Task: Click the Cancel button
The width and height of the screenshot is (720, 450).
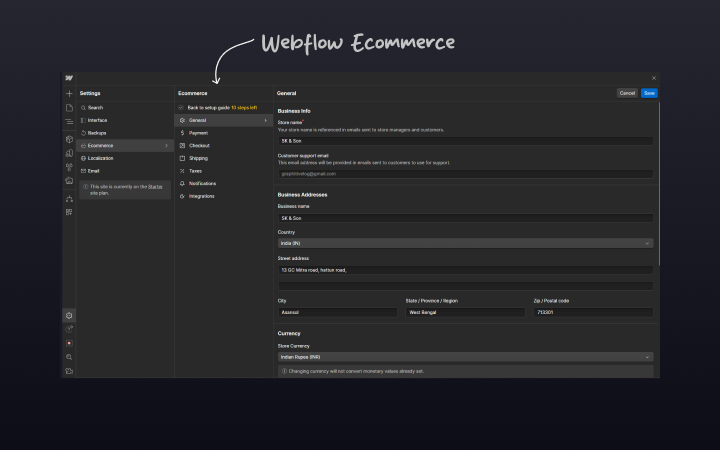Action: [x=627, y=93]
